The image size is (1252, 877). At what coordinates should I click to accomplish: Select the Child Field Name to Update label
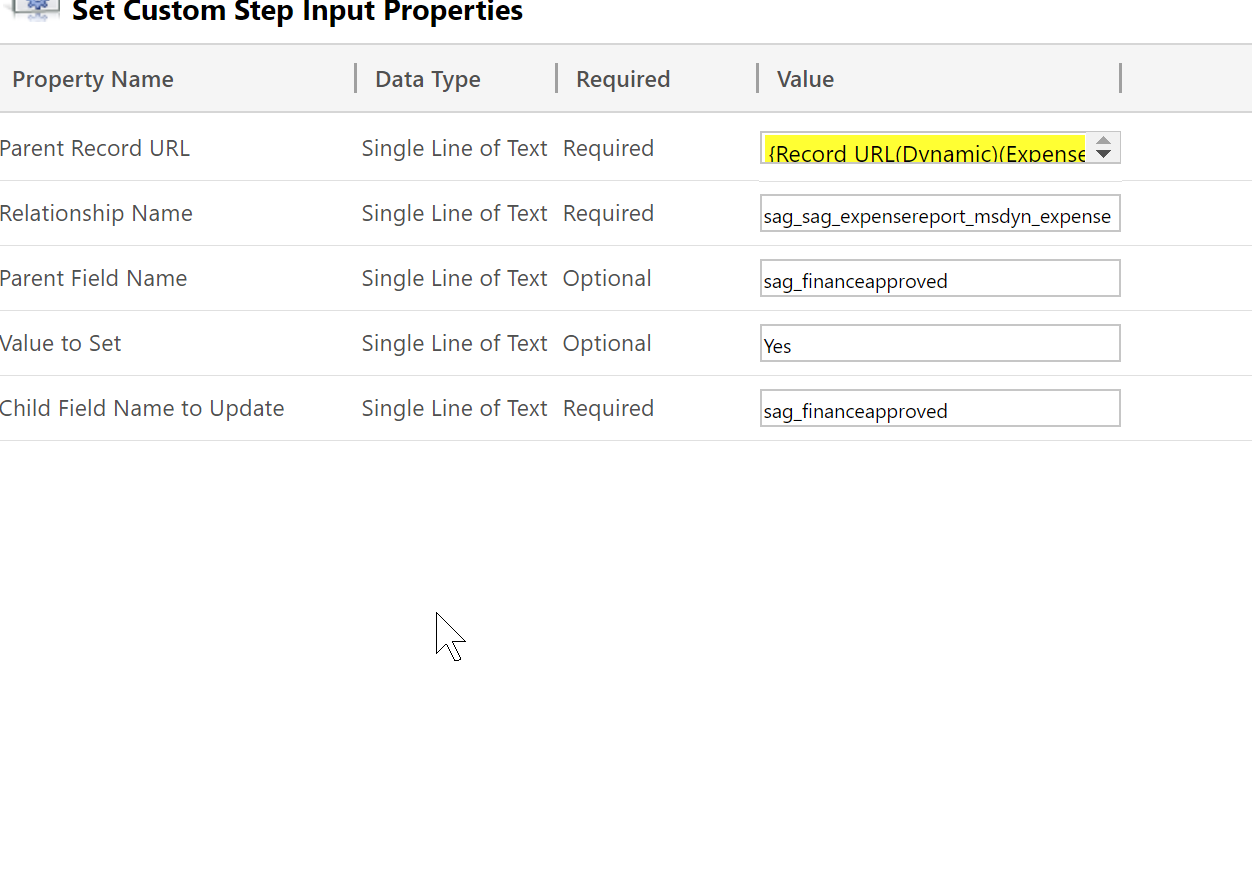(x=142, y=408)
